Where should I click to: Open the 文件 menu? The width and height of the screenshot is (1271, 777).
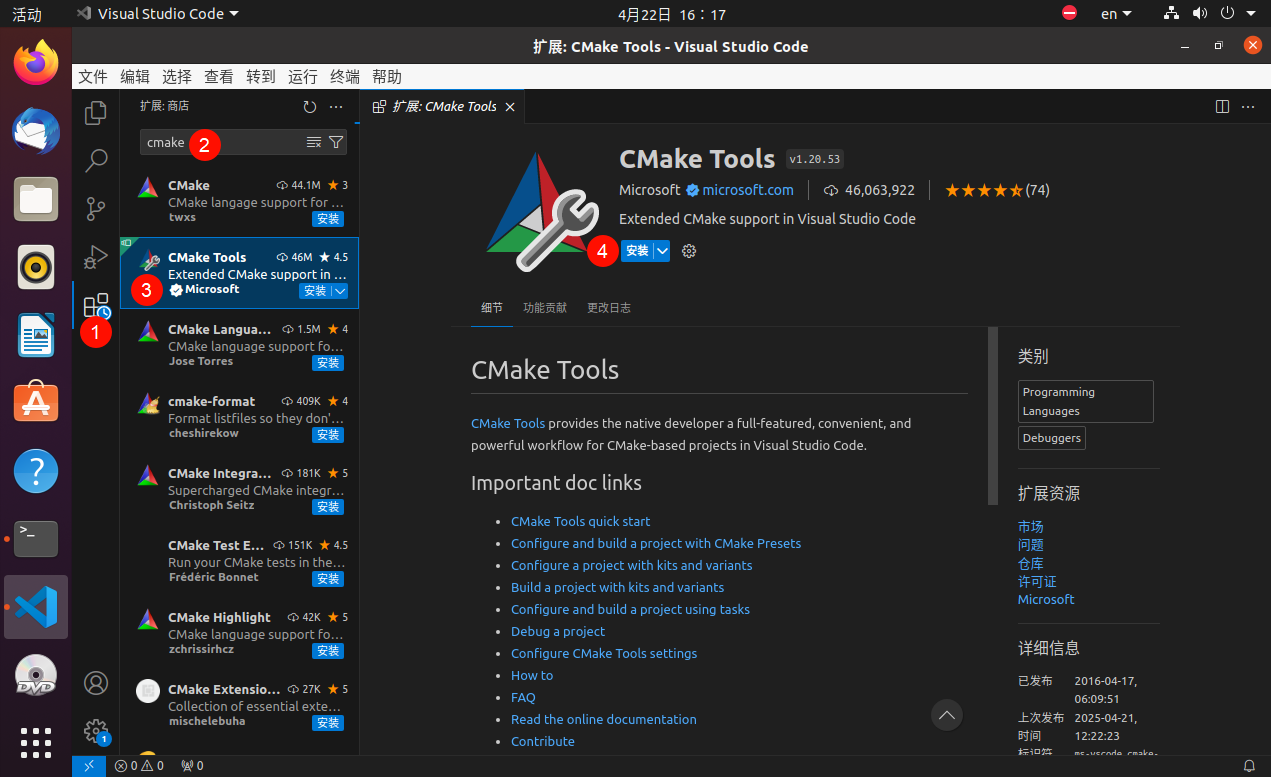coord(93,77)
